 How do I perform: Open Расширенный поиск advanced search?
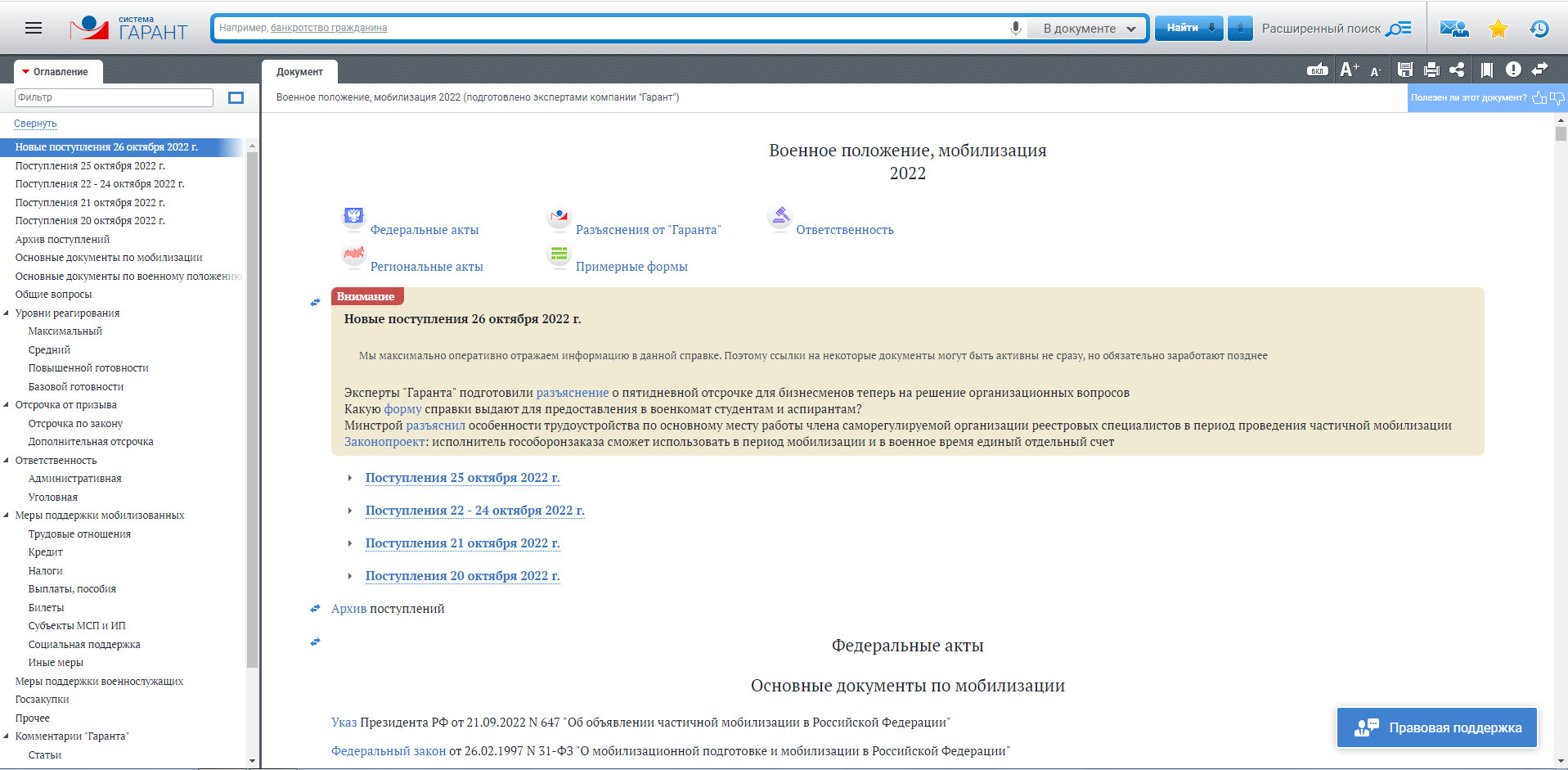point(1337,29)
